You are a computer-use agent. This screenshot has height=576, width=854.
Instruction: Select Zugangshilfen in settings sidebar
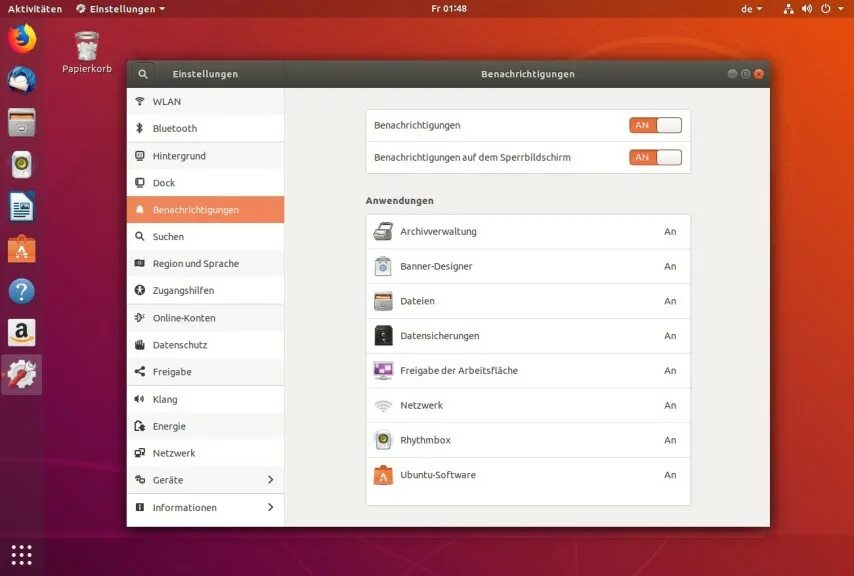pyautogui.click(x=205, y=291)
